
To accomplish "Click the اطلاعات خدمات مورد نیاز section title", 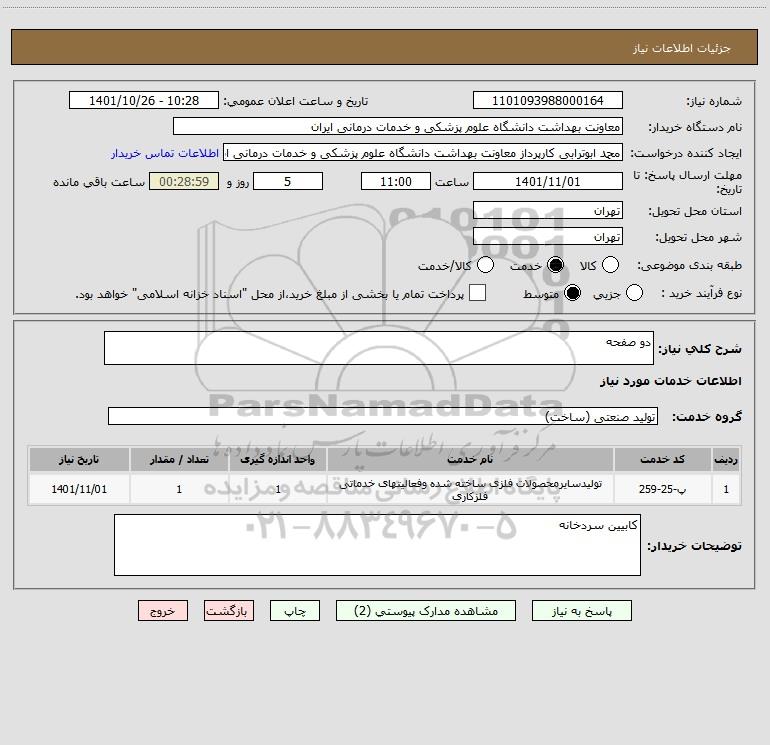I will pos(670,381).
